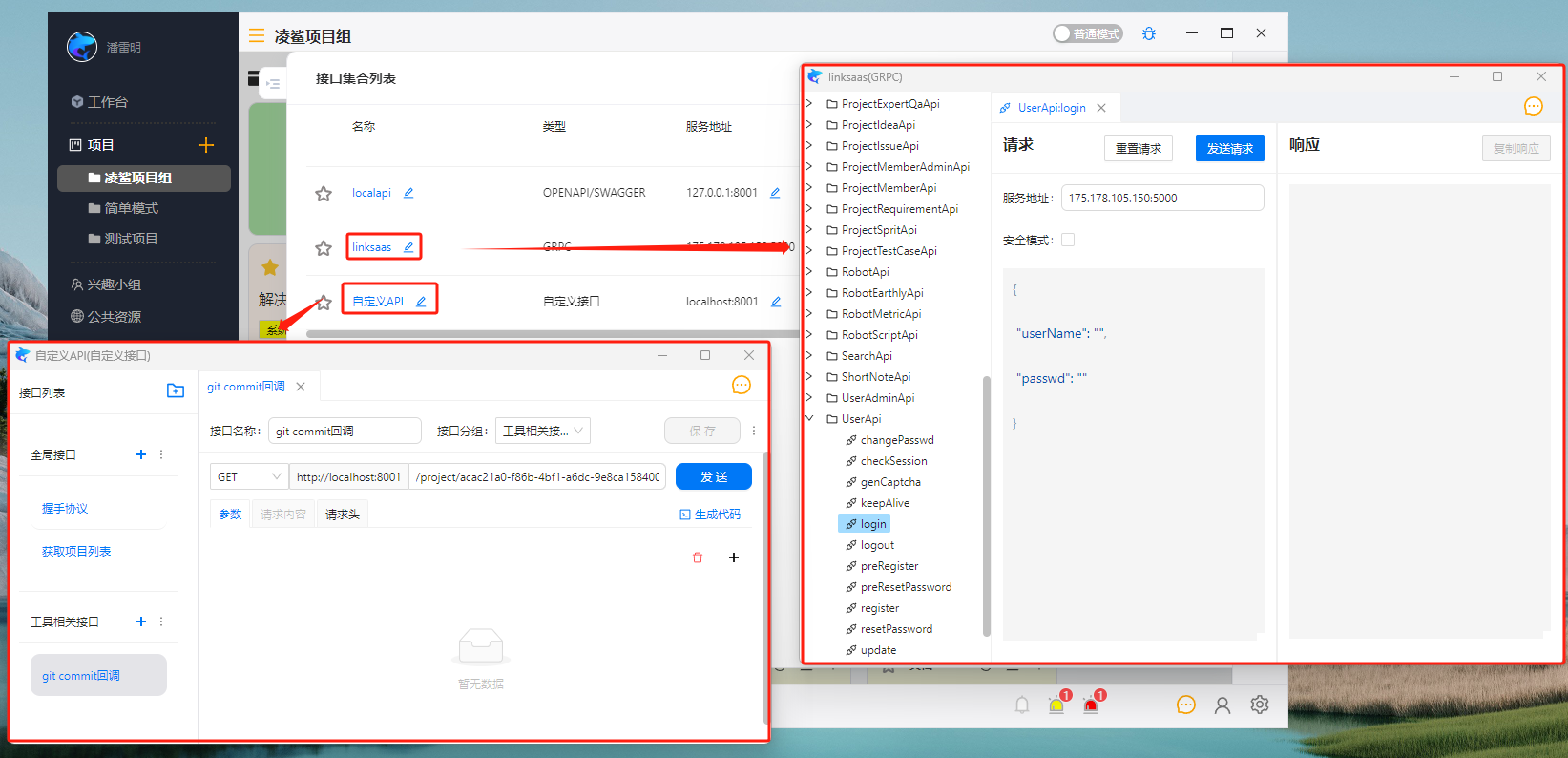Select the 参数 tab

tap(230, 515)
